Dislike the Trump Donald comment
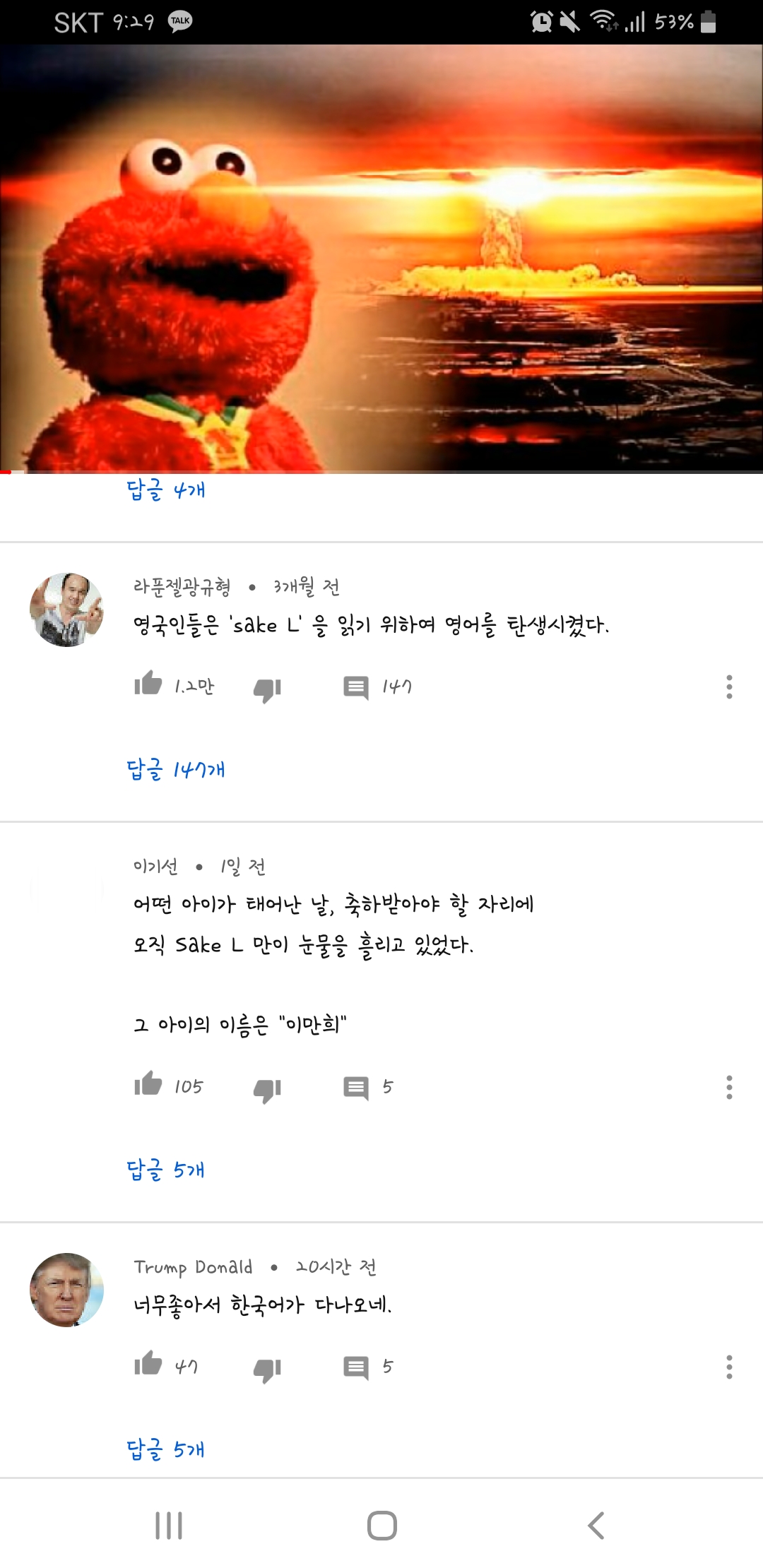 pos(267,1370)
